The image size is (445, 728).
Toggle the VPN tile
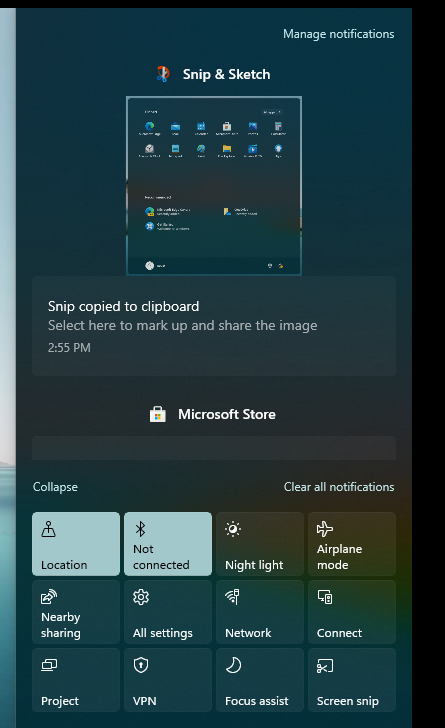[168, 680]
